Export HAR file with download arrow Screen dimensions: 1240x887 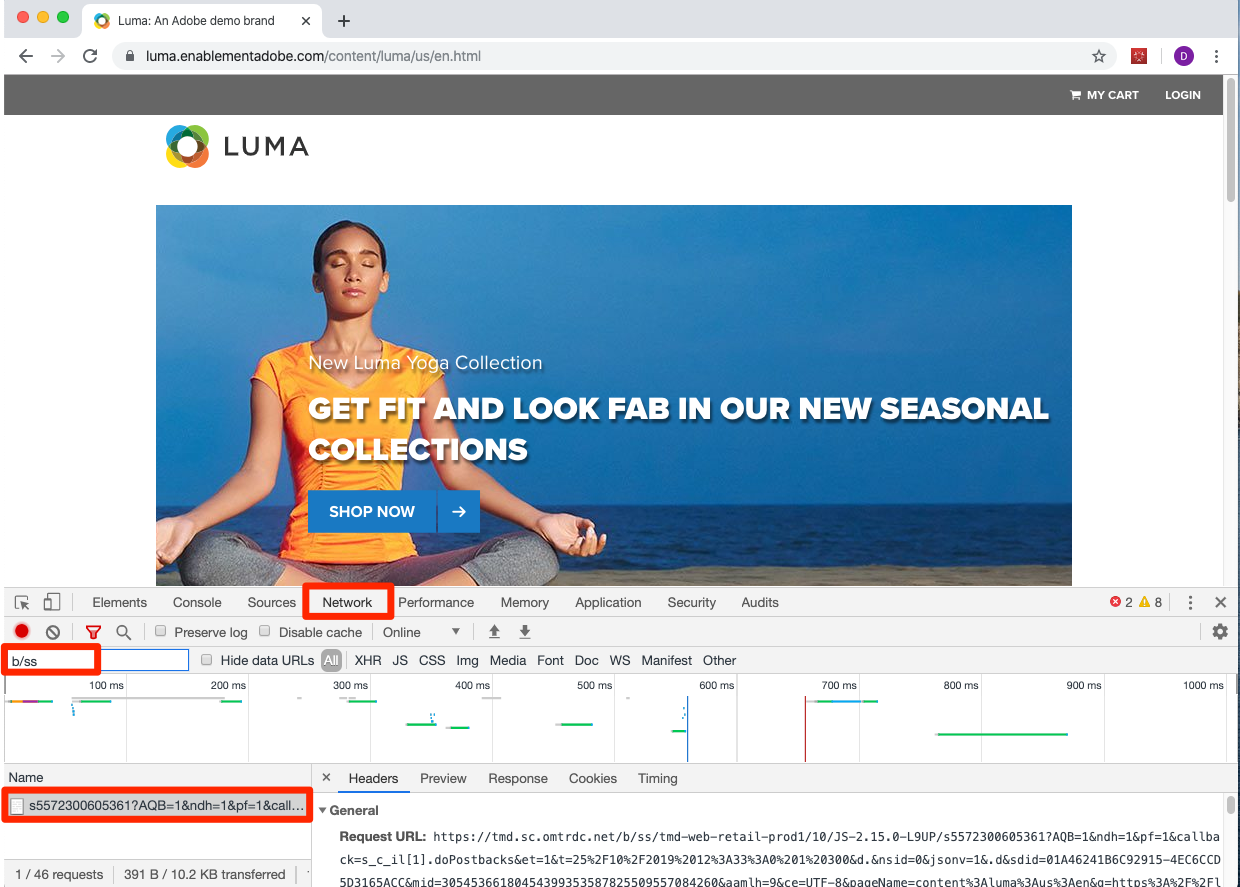pos(525,632)
